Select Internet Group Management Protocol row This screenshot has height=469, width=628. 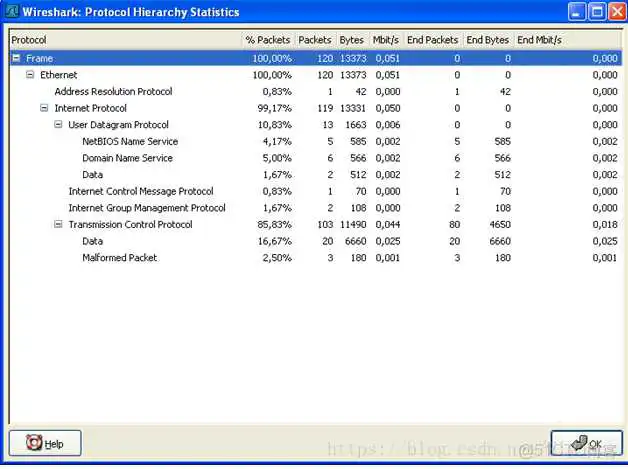click(x=316, y=208)
